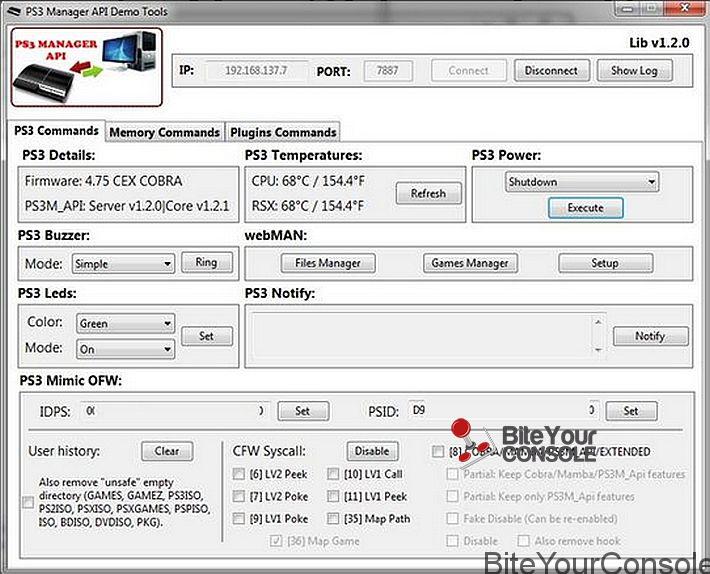This screenshot has height=574, width=710.
Task: Click the PSID input field
Action: pos(504,411)
